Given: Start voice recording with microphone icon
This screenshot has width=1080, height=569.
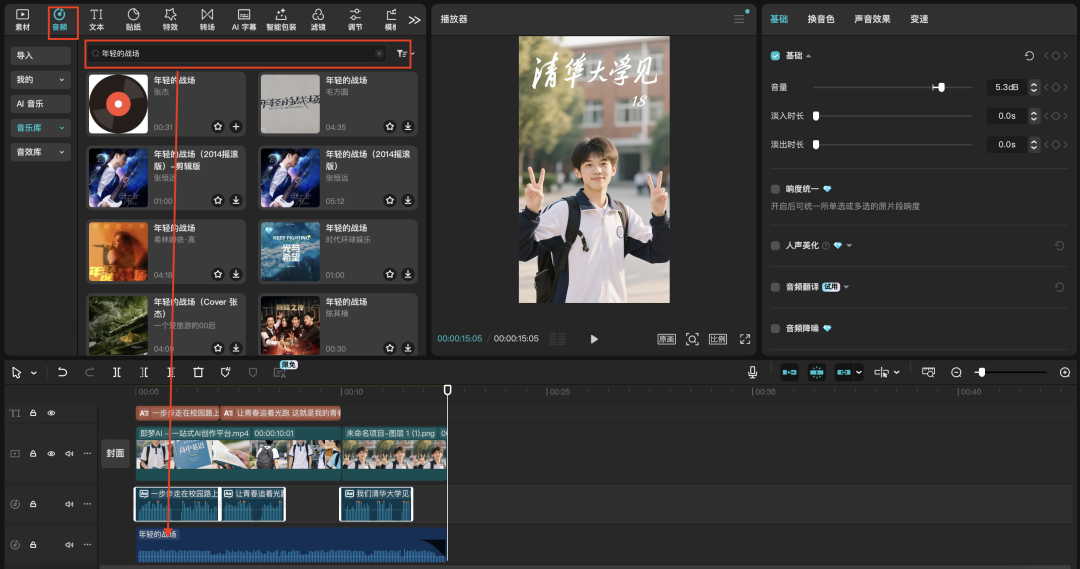Looking at the screenshot, I should click(752, 372).
